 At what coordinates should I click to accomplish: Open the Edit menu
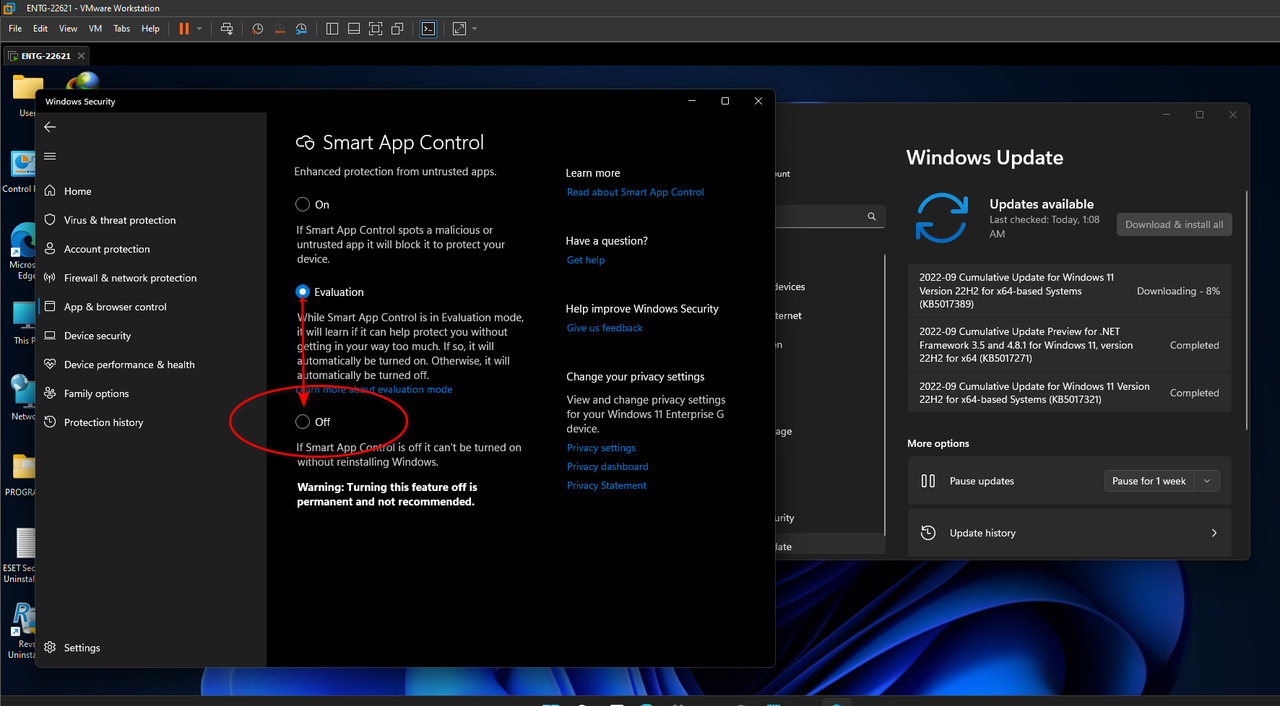click(41, 29)
